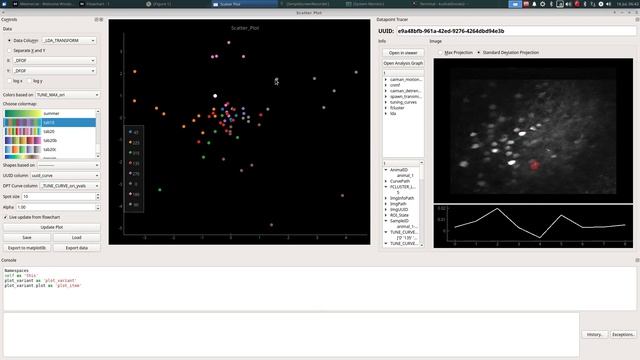
Task: Click the Load button
Action: coord(77,238)
